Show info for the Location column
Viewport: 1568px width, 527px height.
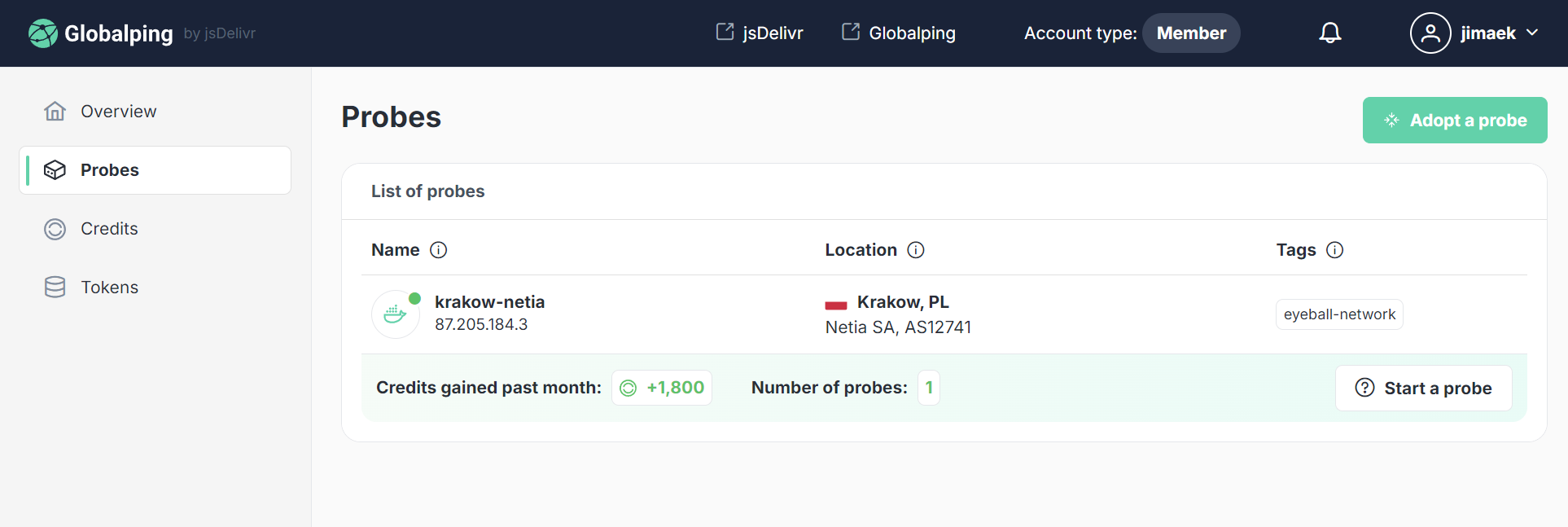tap(916, 250)
